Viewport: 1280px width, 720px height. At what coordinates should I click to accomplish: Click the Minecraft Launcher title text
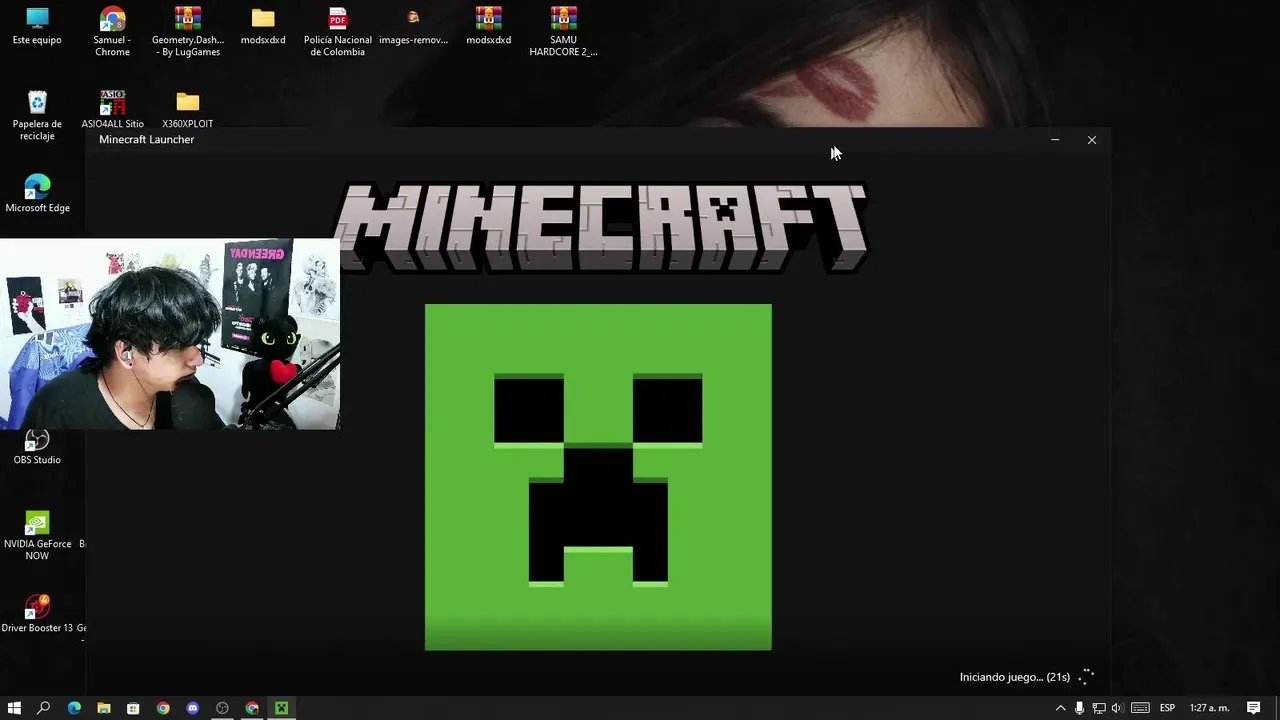pos(146,140)
